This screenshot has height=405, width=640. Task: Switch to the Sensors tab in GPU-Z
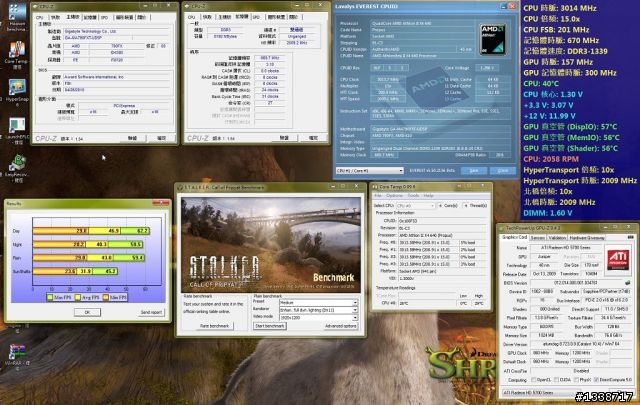(x=538, y=238)
